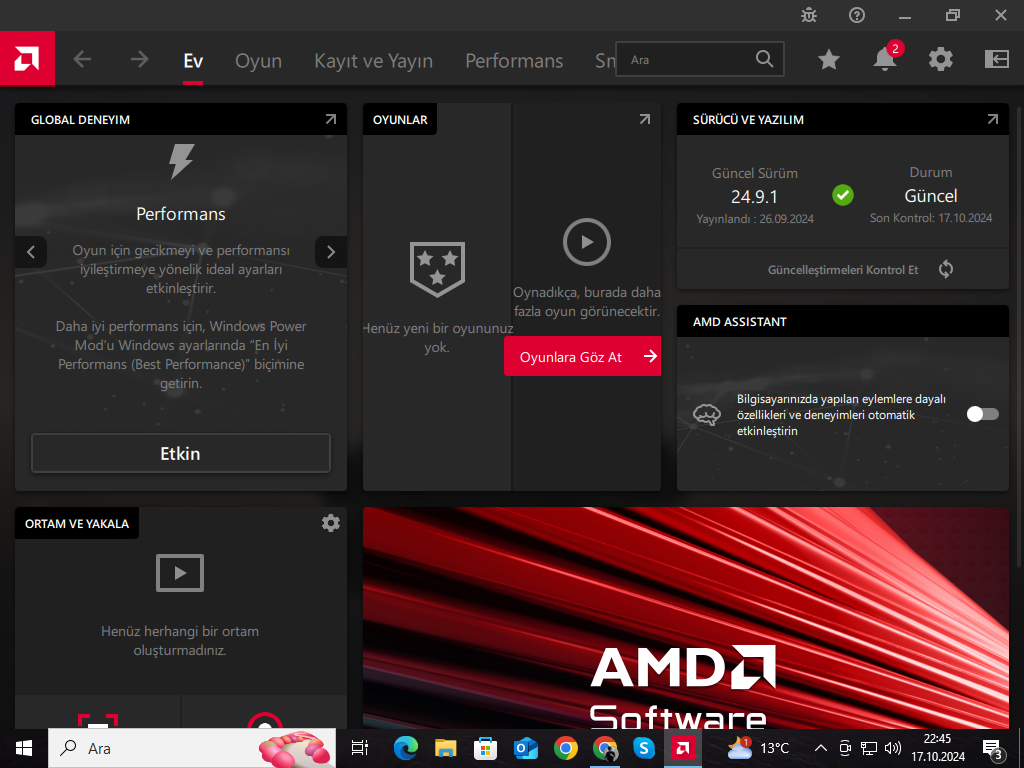Expand Sürücü ve Yazılım panel arrow
Image resolution: width=1024 pixels, height=768 pixels.
(993, 120)
